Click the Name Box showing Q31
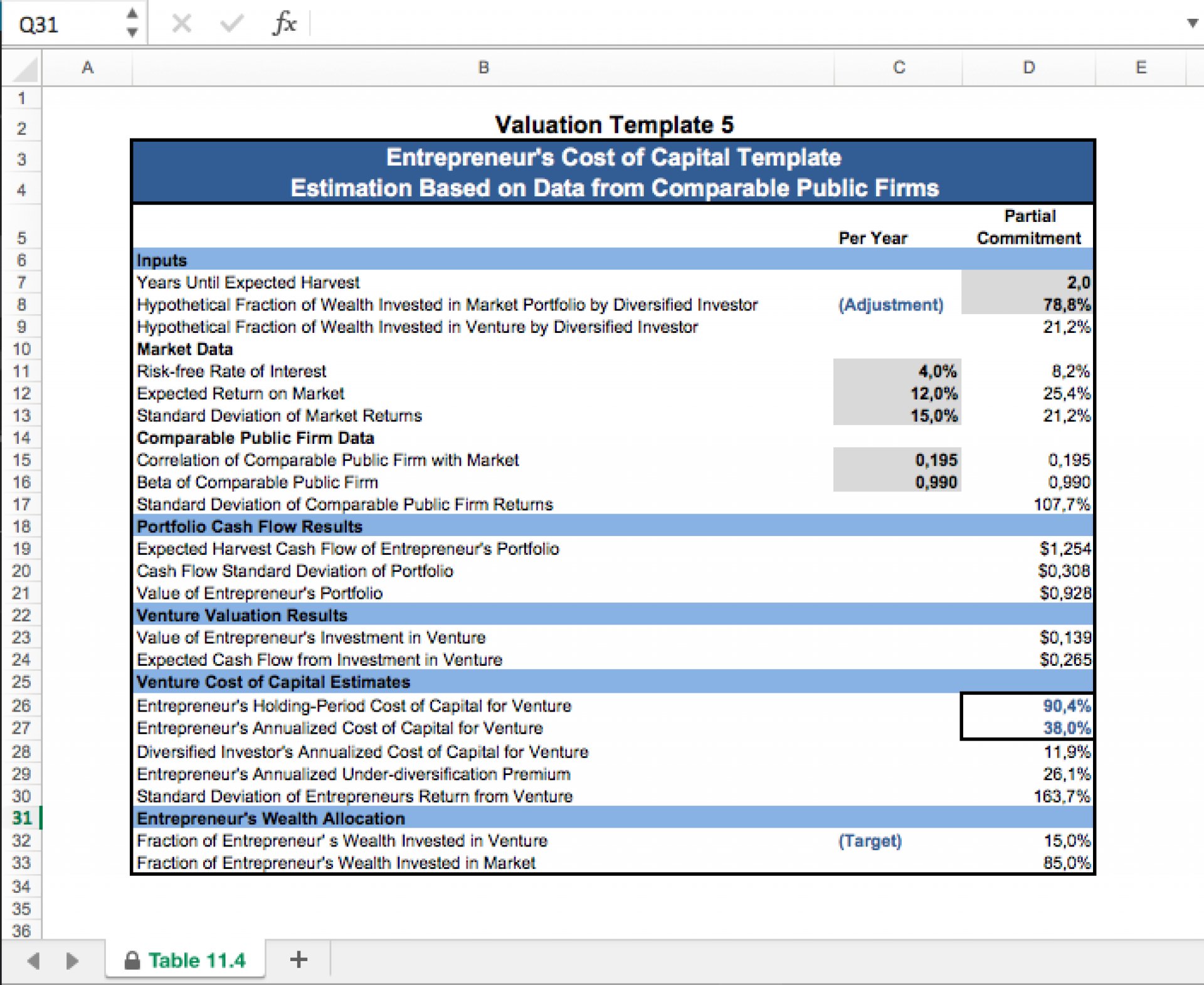 (63, 24)
